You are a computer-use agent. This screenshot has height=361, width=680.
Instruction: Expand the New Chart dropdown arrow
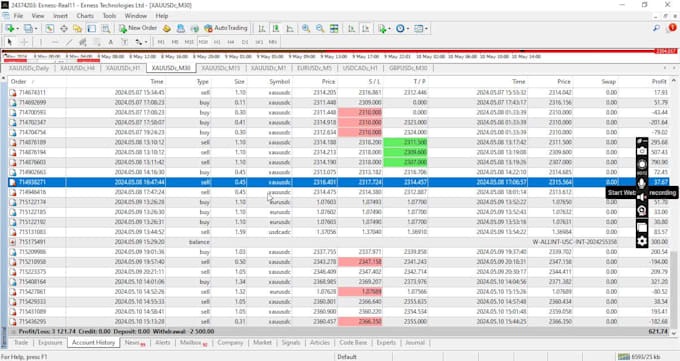(x=17, y=29)
